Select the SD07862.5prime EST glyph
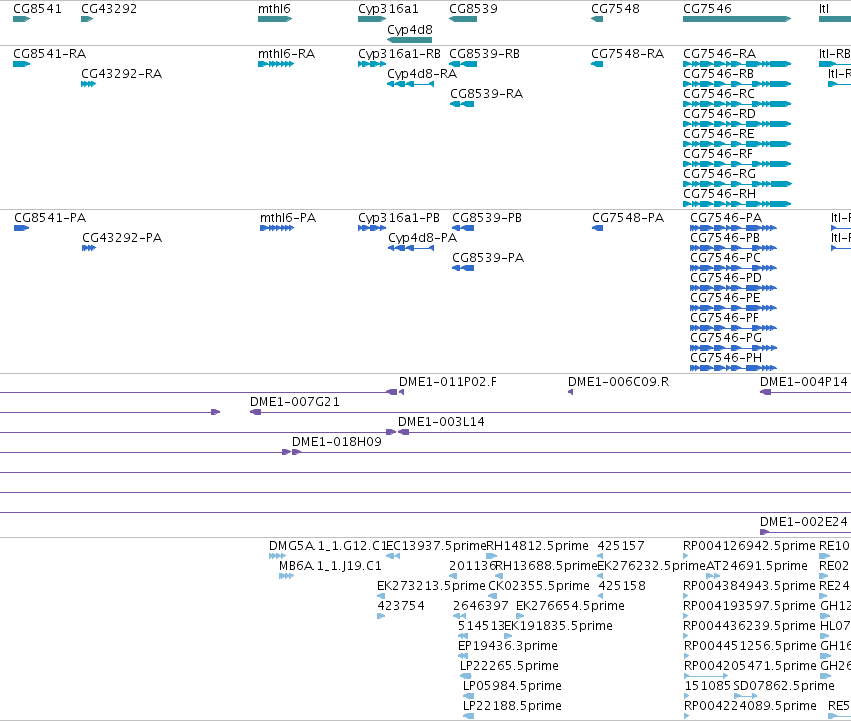 click(745, 696)
